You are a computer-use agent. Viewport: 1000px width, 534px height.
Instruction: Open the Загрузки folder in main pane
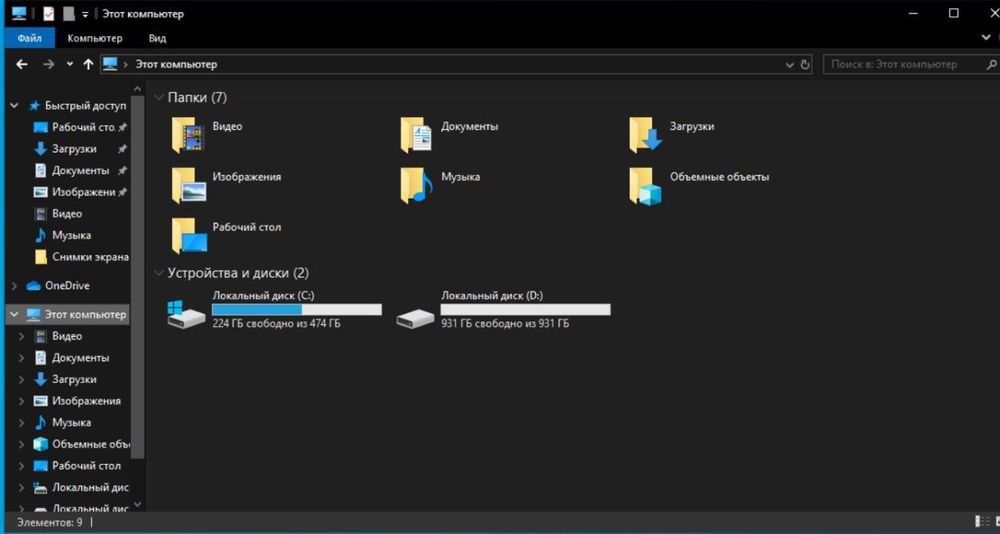(x=672, y=135)
